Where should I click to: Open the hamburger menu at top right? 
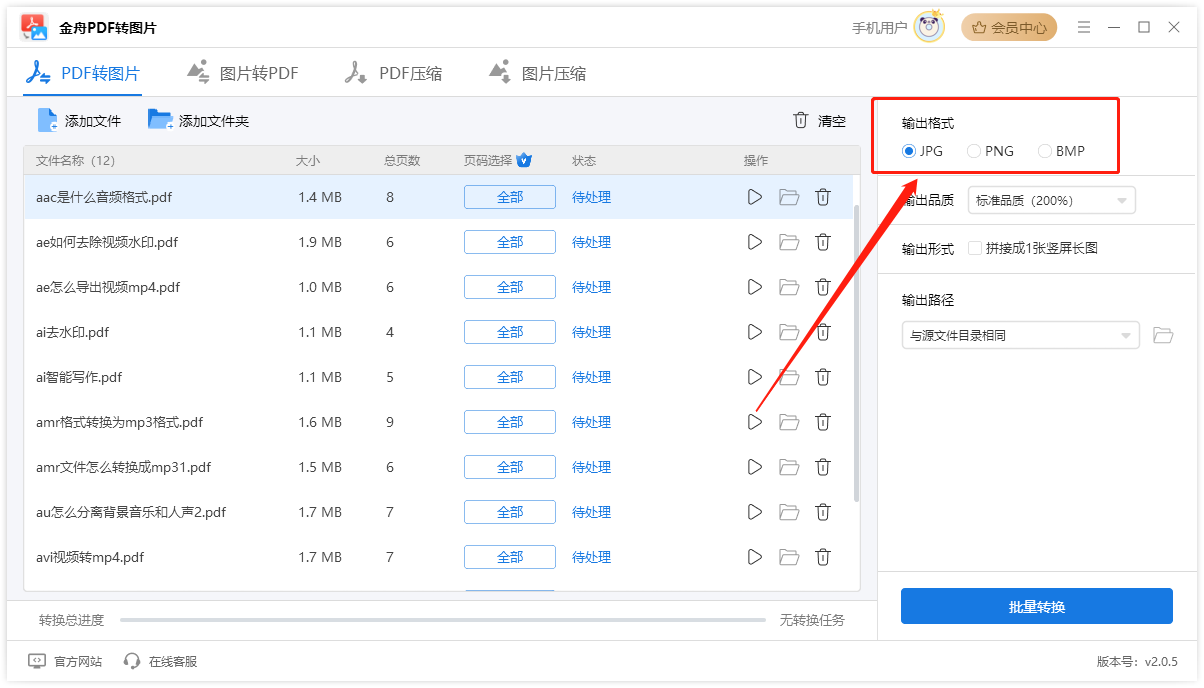[1084, 27]
